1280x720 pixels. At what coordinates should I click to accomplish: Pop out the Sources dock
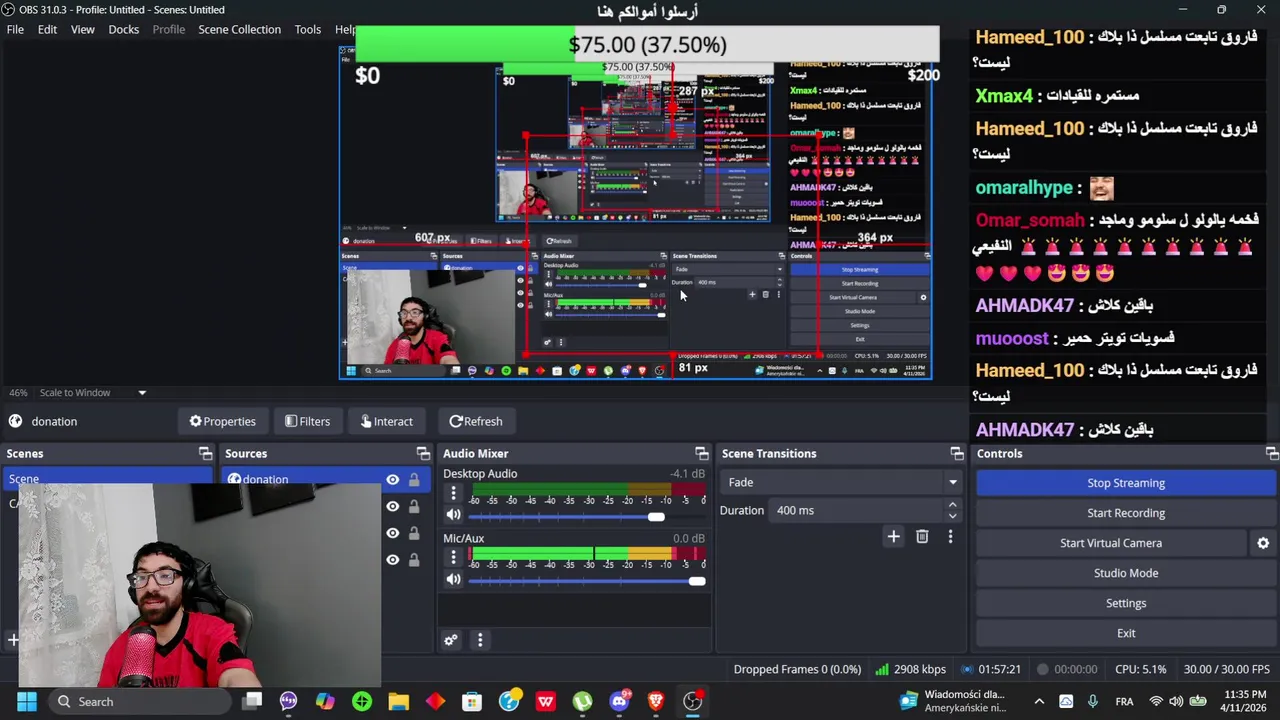tap(423, 454)
